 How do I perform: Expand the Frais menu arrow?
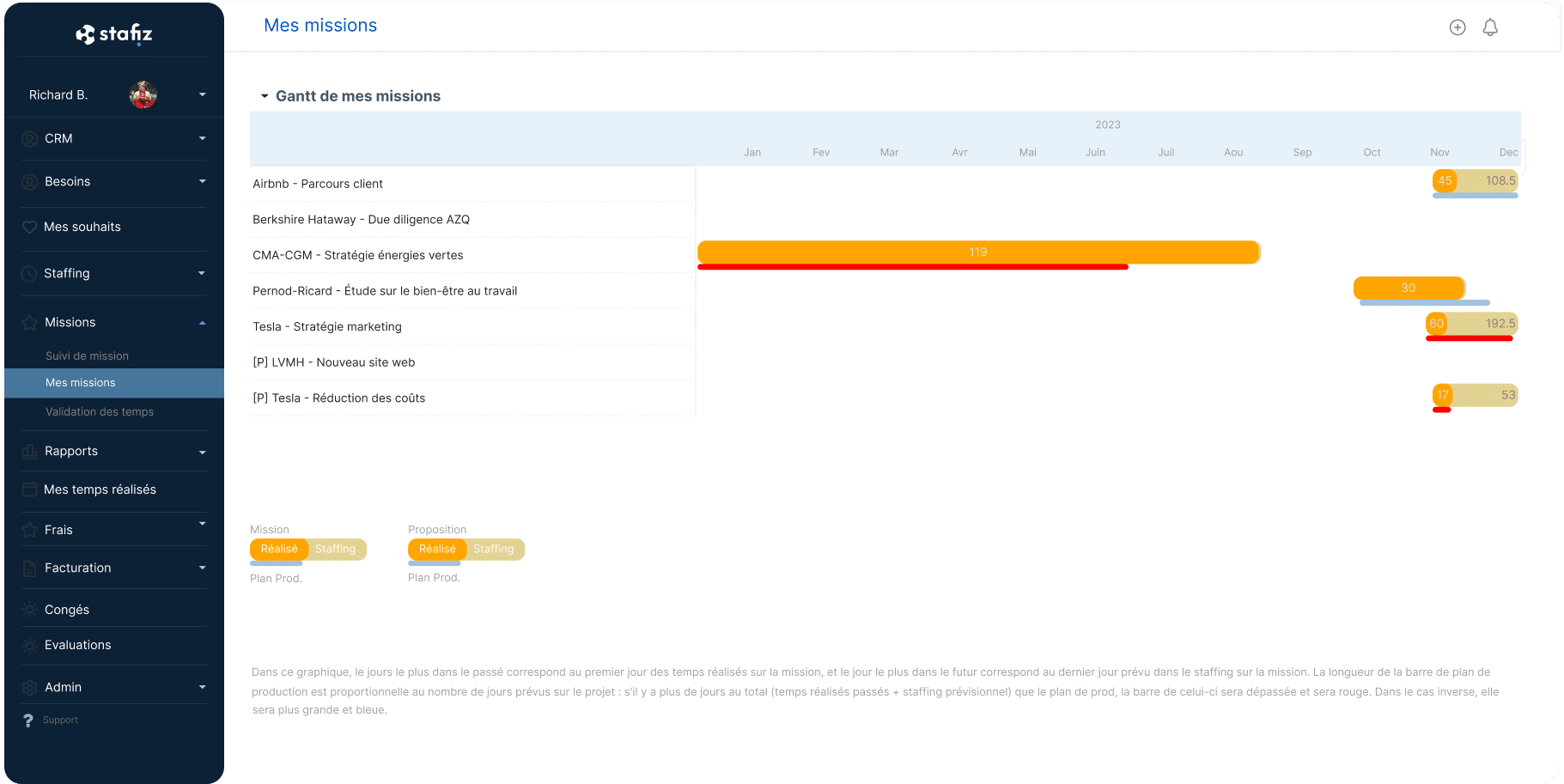pyautogui.click(x=203, y=523)
